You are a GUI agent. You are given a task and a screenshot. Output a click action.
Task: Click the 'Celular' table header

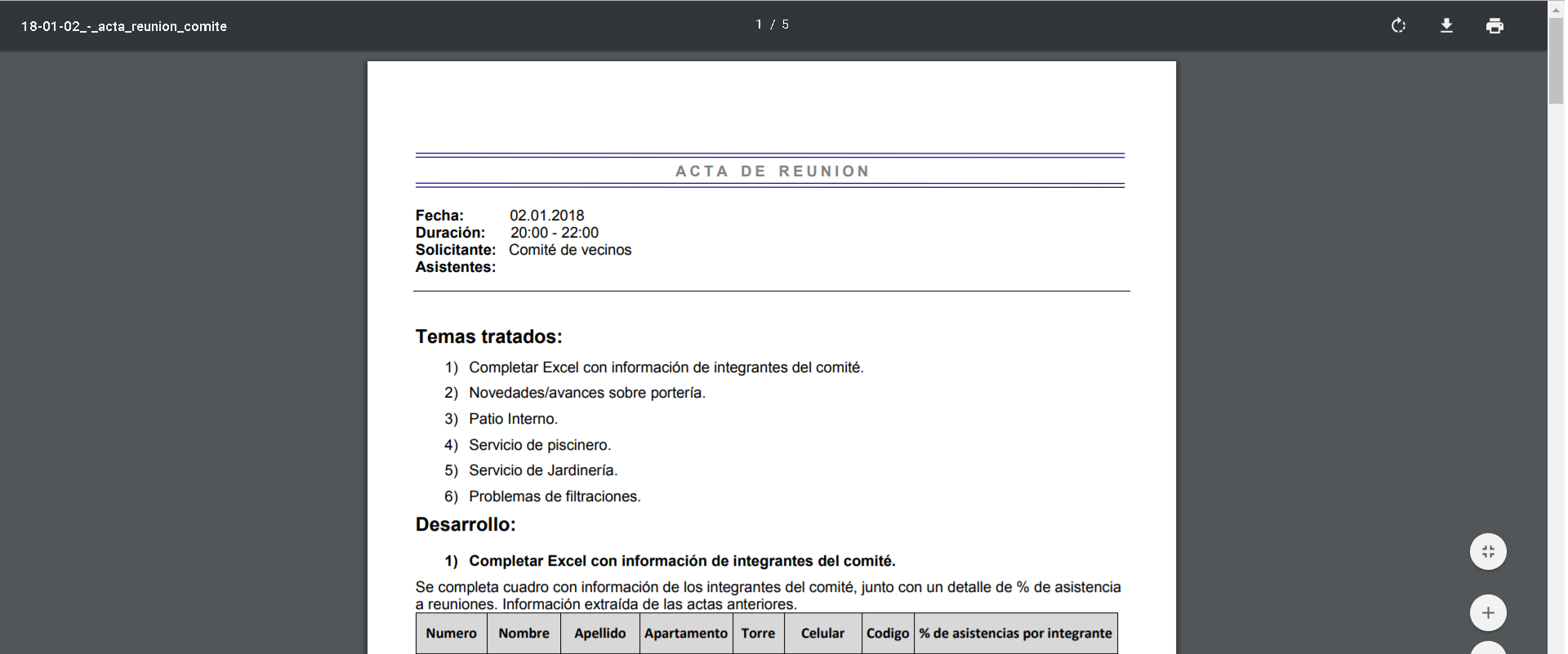[823, 634]
